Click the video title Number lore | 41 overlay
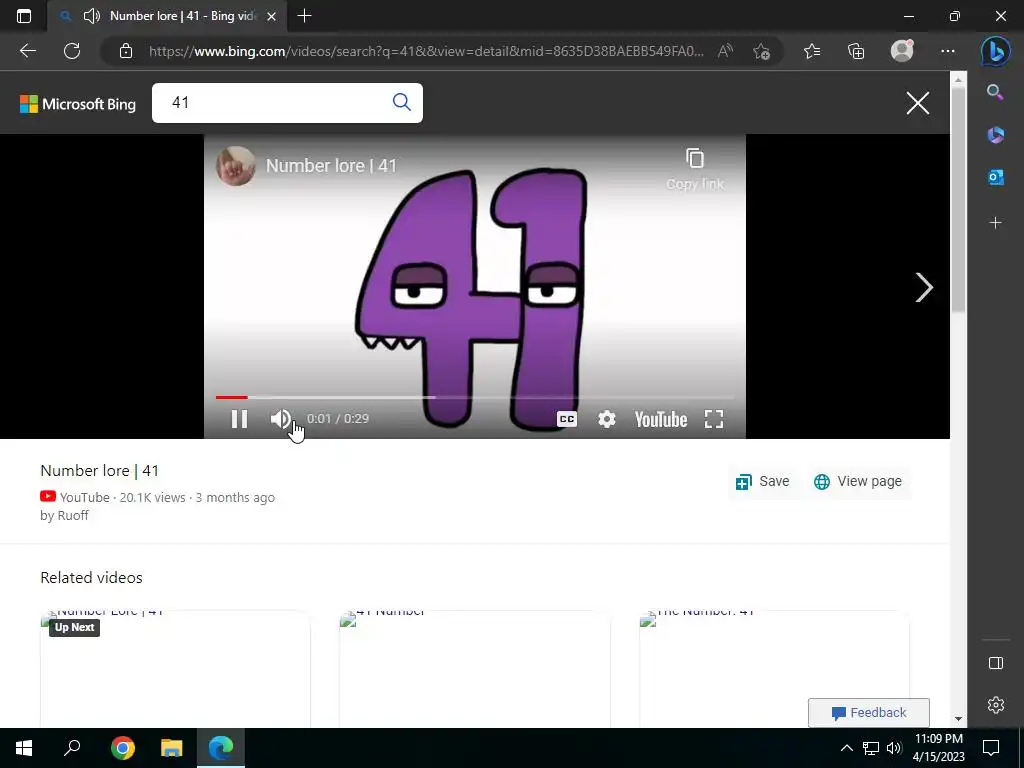This screenshot has height=768, width=1024. click(x=331, y=166)
